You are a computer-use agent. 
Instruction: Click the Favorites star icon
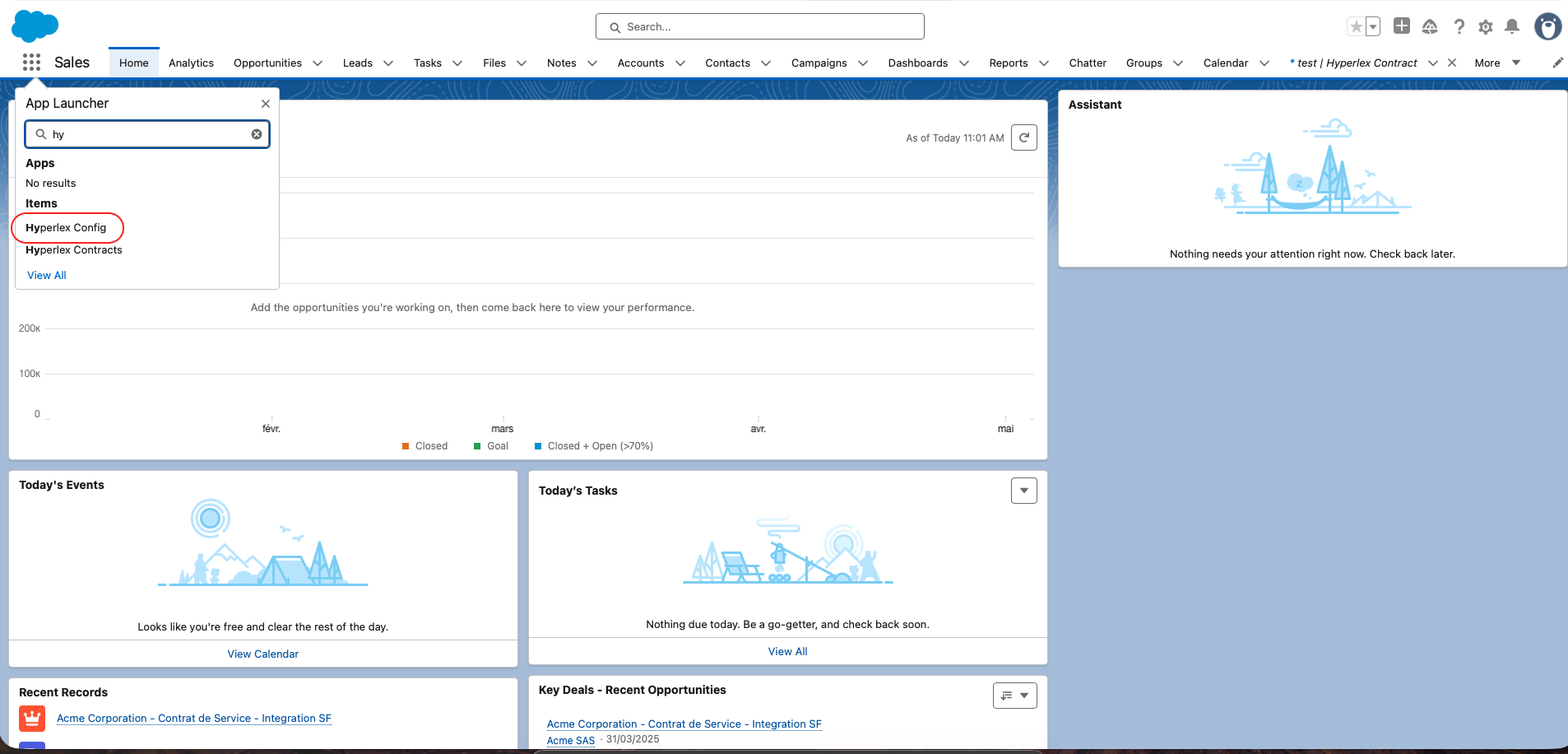click(x=1356, y=26)
